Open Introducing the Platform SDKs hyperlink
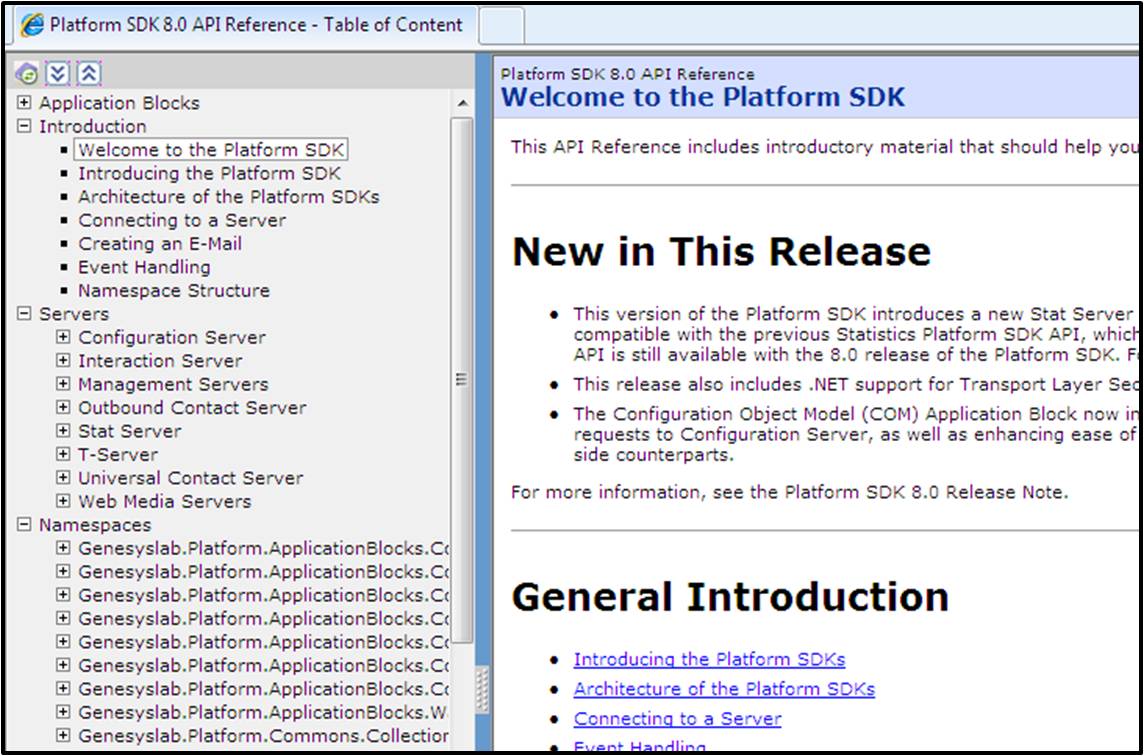 (709, 659)
